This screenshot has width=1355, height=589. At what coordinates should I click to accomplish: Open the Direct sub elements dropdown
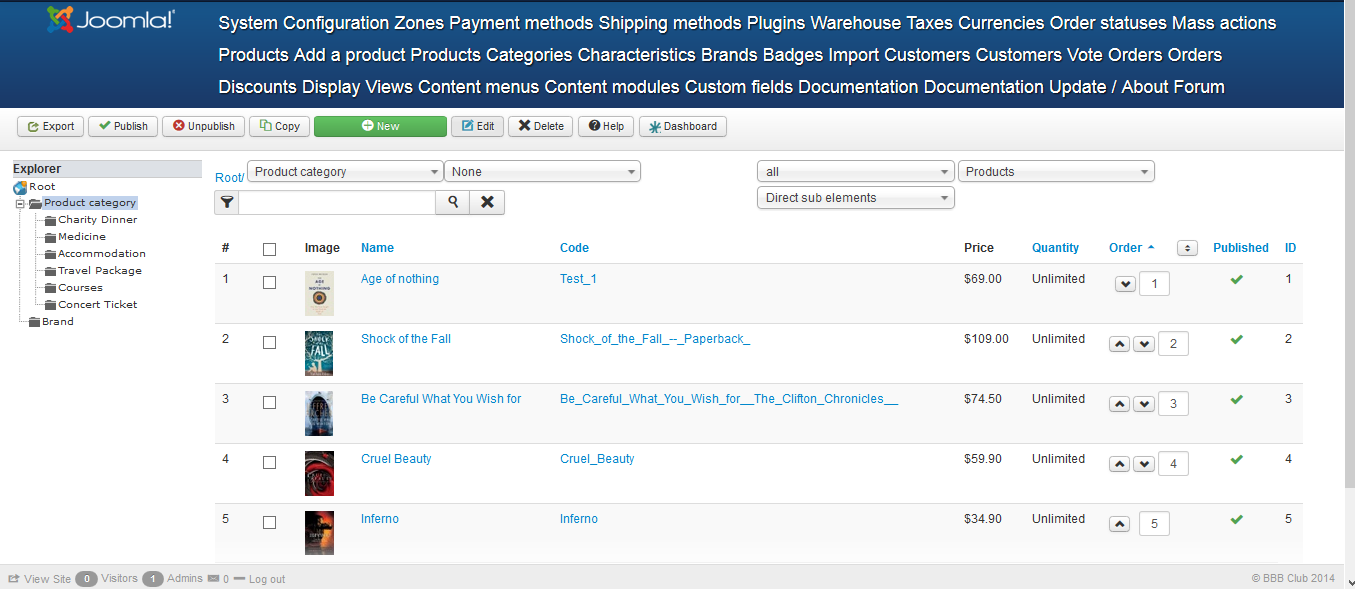coord(856,198)
